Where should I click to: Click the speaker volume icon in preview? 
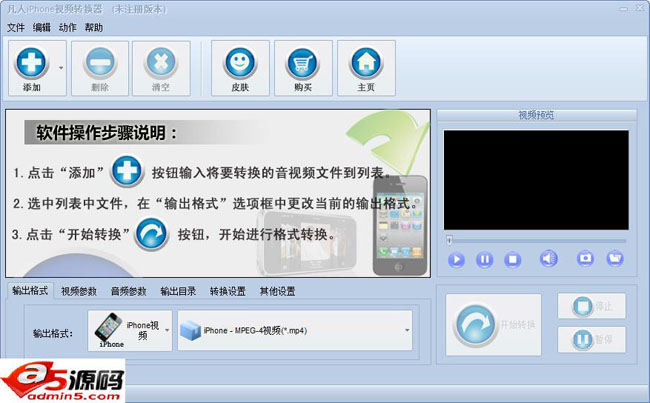tap(548, 259)
